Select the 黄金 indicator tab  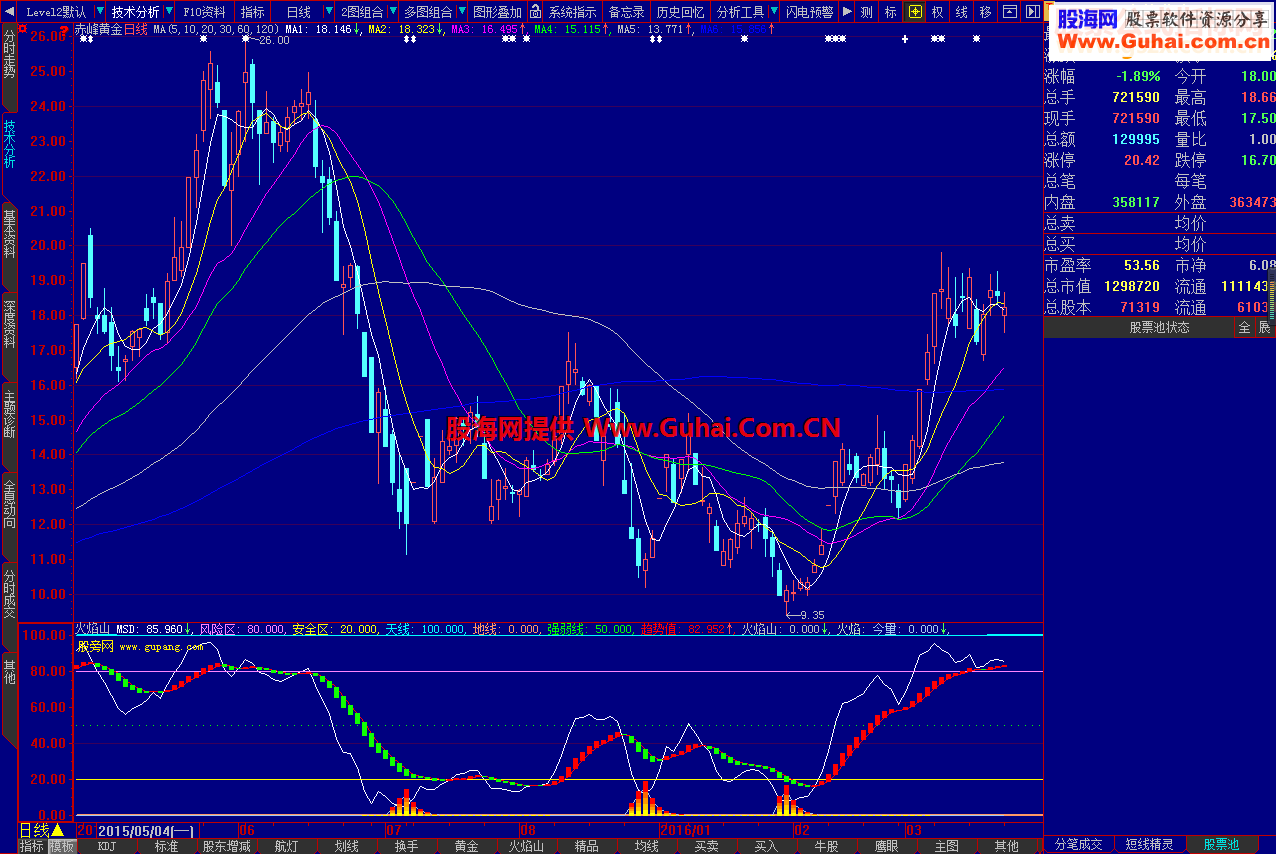466,846
